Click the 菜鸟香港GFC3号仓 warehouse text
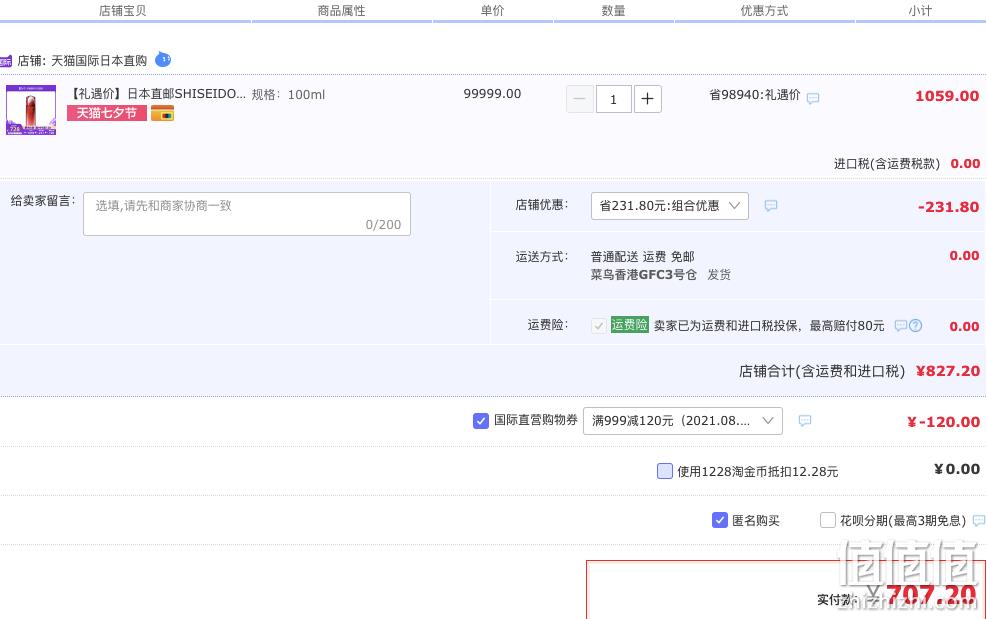987x619 pixels. (x=644, y=275)
